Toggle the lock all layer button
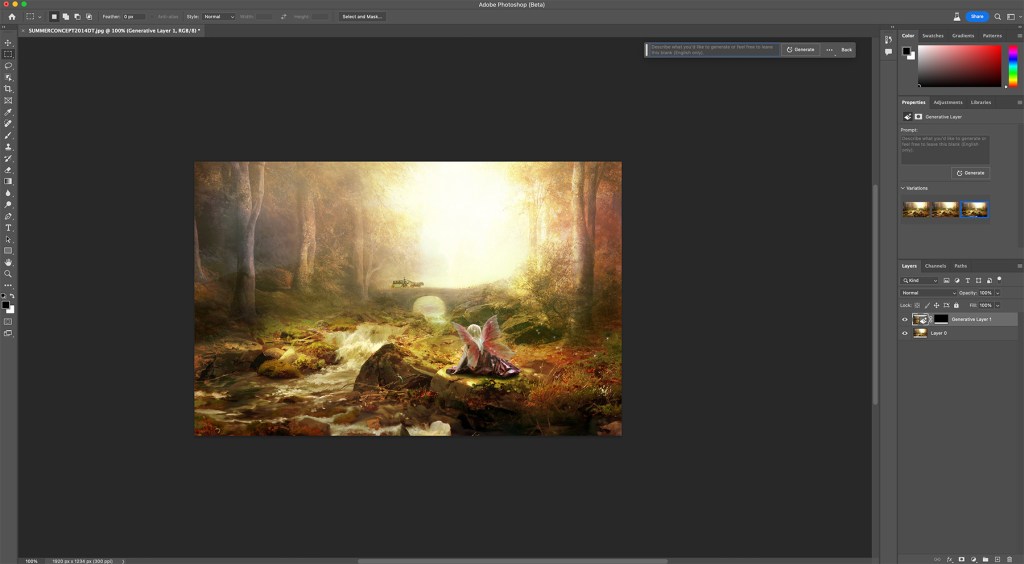The height and width of the screenshot is (564, 1024). (x=956, y=305)
